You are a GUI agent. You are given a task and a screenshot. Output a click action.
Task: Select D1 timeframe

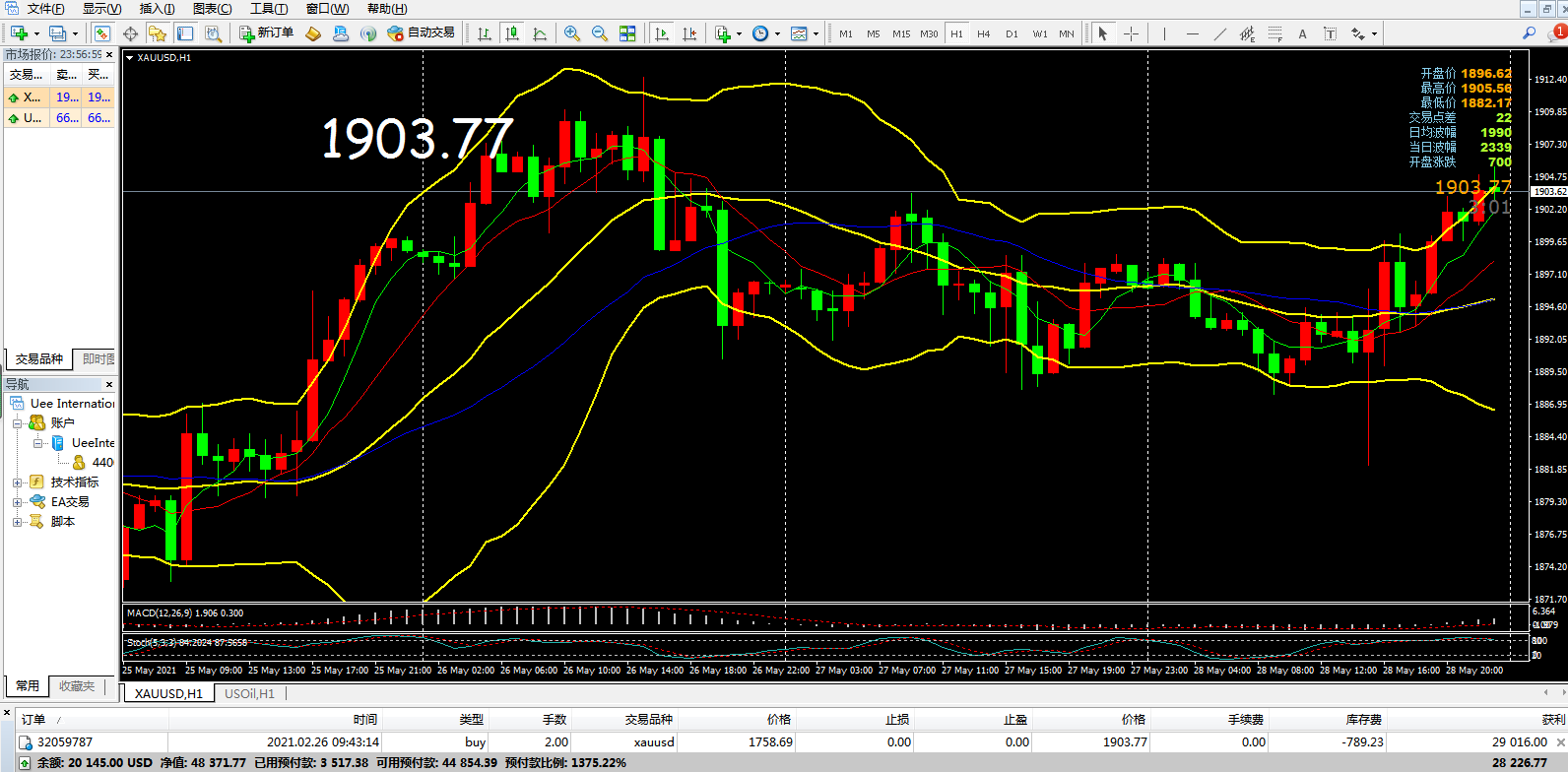(1012, 33)
